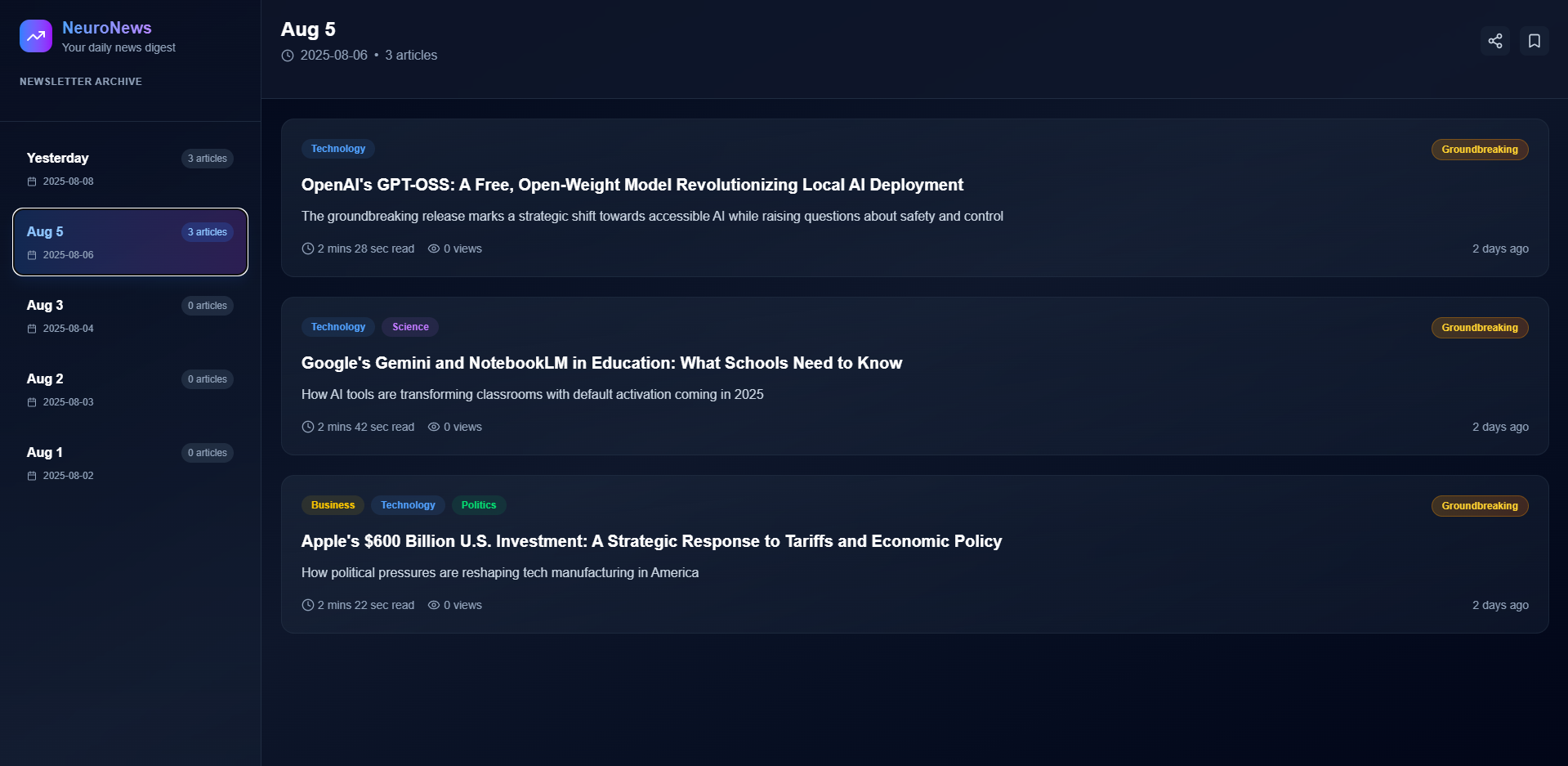Click clock icon by 2 mins 22 sec read
Image resolution: width=1568 pixels, height=766 pixels.
click(x=308, y=605)
